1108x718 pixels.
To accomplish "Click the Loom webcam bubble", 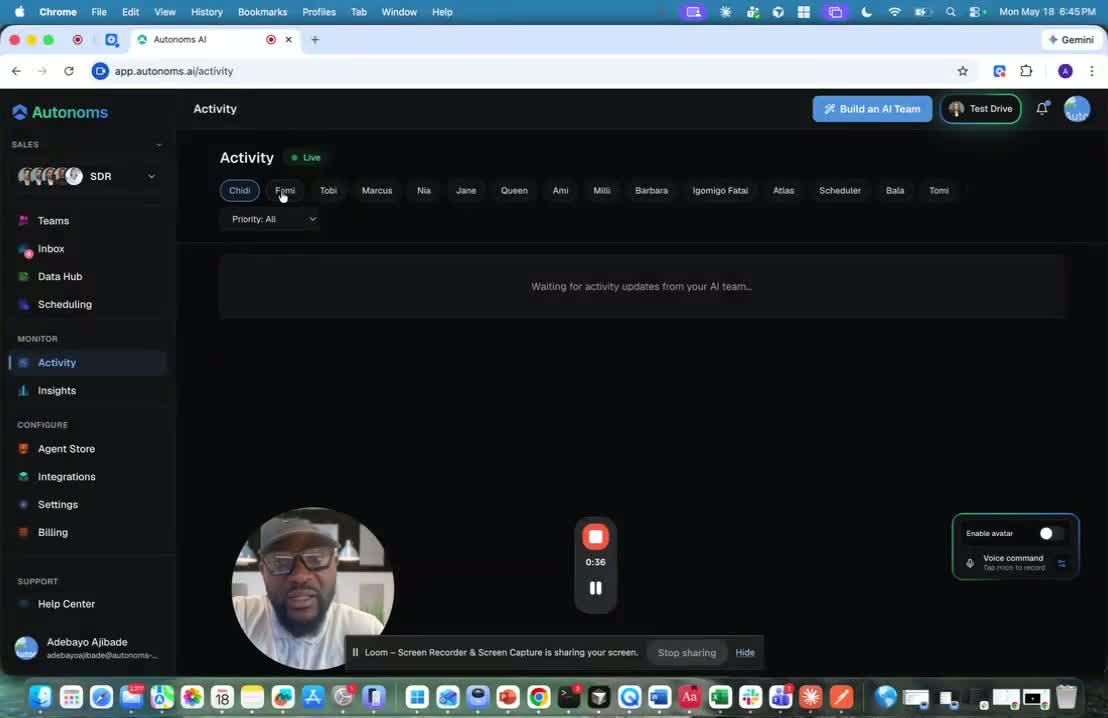I will point(313,588).
